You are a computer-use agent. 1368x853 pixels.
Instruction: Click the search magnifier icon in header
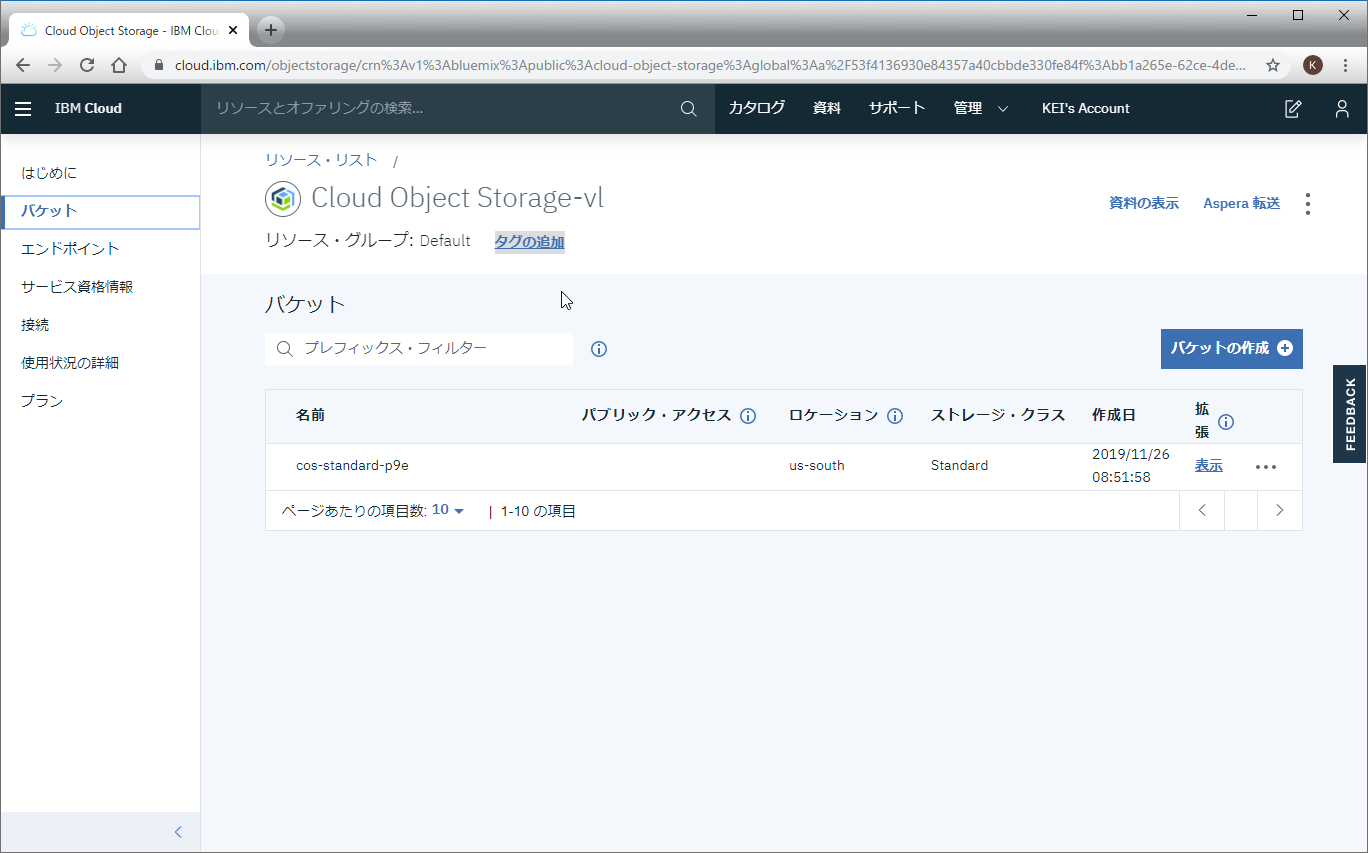688,109
